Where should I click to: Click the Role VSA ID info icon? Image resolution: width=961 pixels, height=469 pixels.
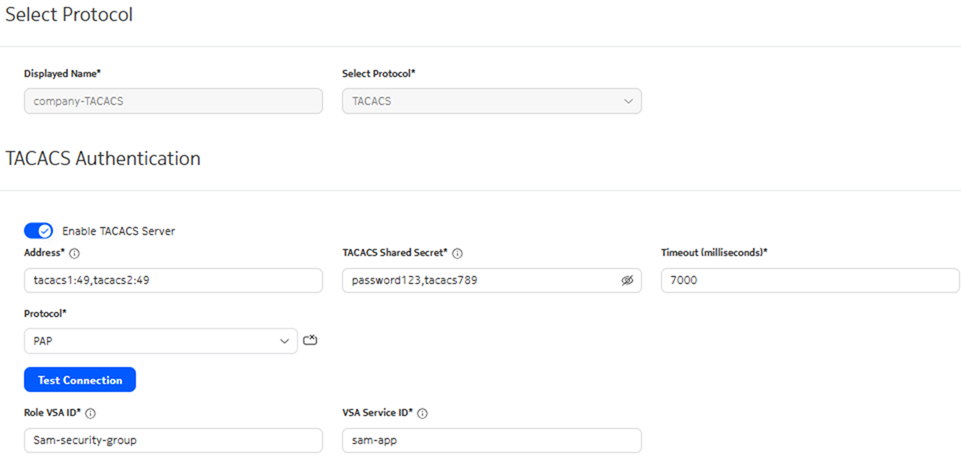(x=91, y=413)
